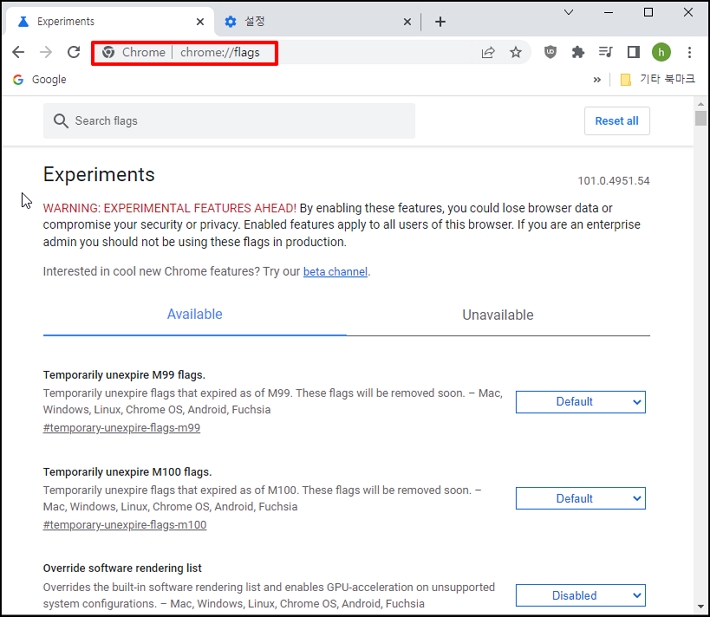Open the Google bookmark in bookmarks bar

(39, 80)
